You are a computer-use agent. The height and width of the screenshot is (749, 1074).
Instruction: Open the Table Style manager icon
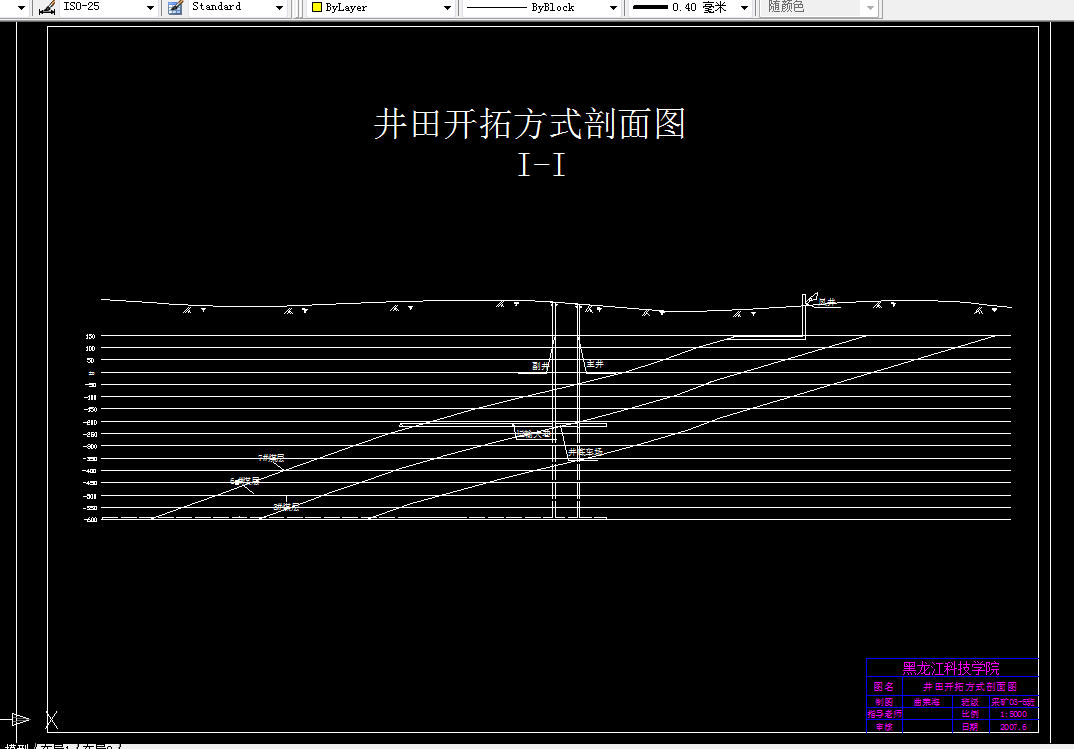175,8
